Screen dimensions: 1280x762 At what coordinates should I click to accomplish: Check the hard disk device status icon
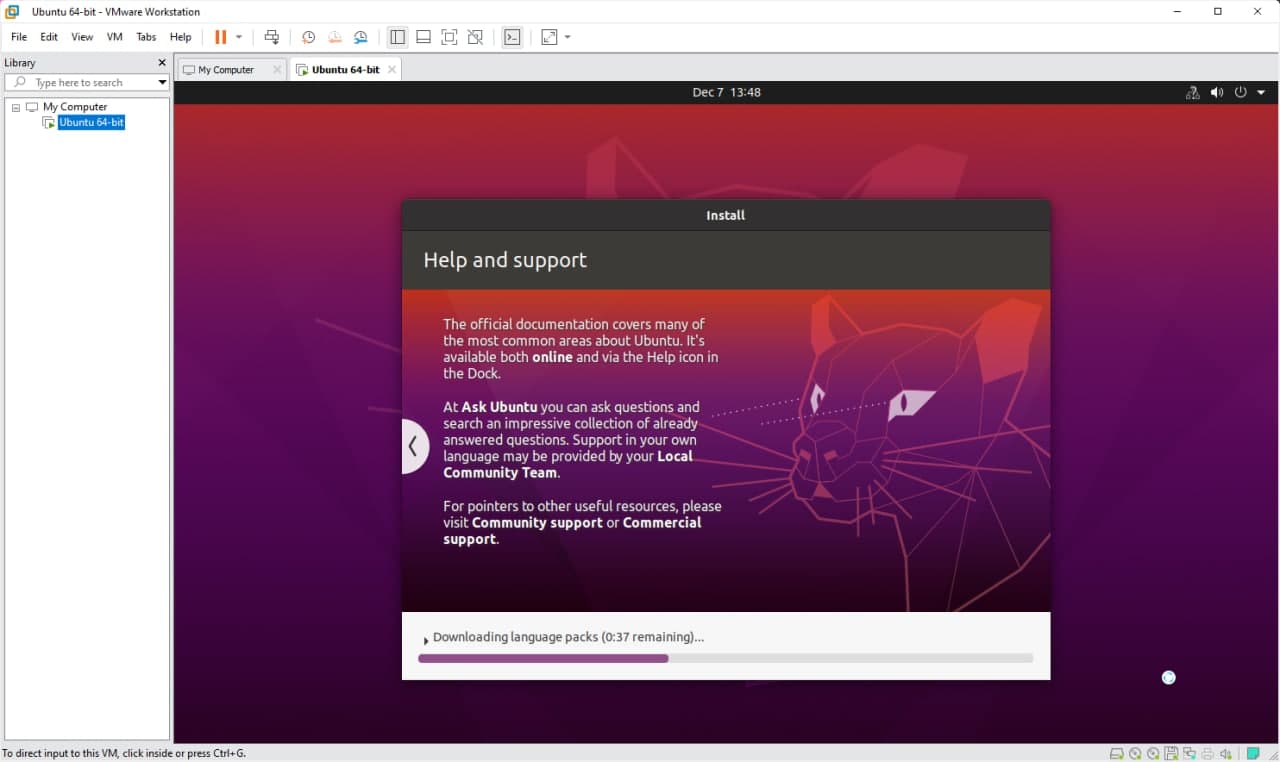1116,753
